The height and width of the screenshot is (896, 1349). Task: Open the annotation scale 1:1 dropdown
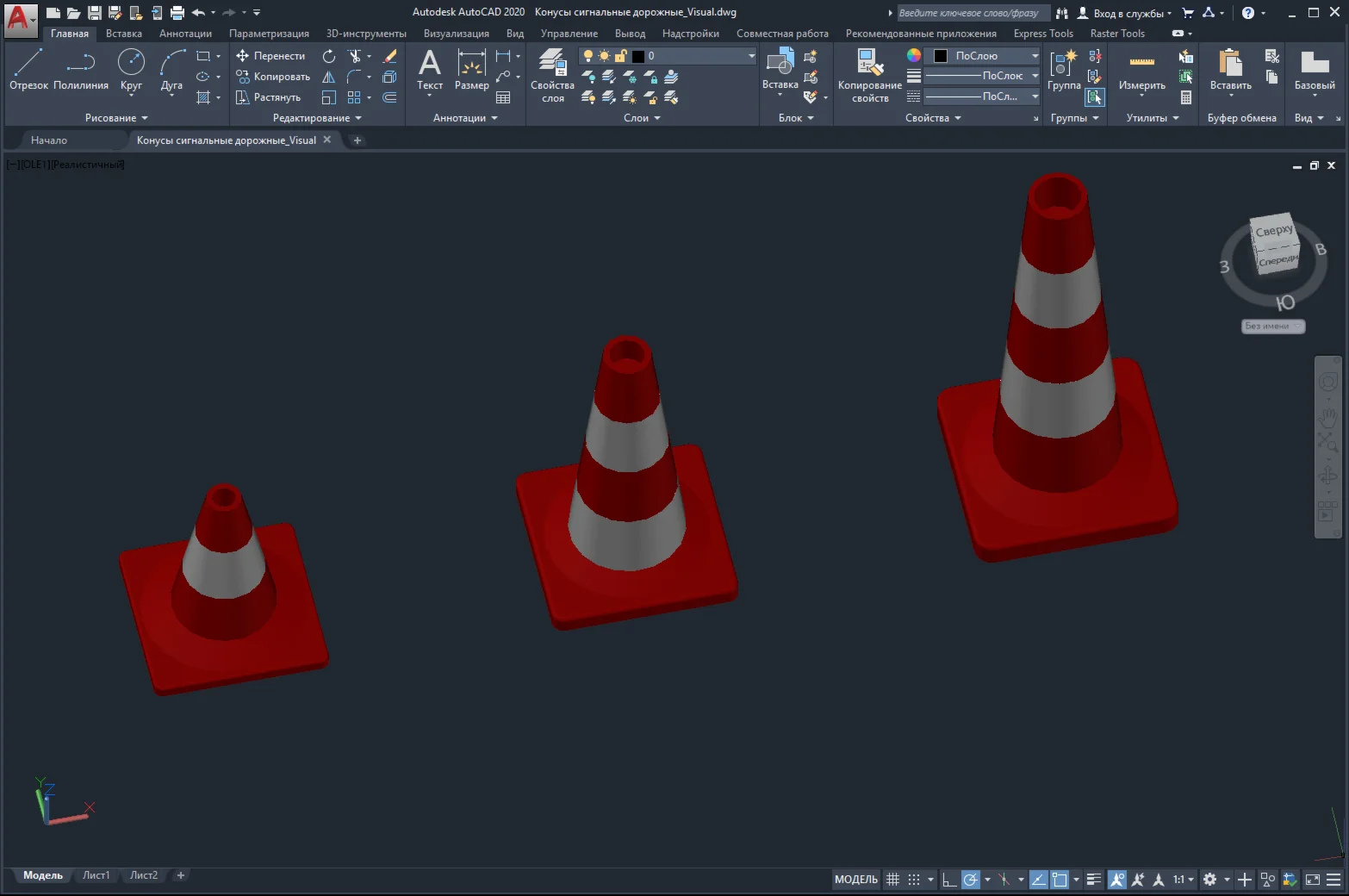tap(1184, 880)
